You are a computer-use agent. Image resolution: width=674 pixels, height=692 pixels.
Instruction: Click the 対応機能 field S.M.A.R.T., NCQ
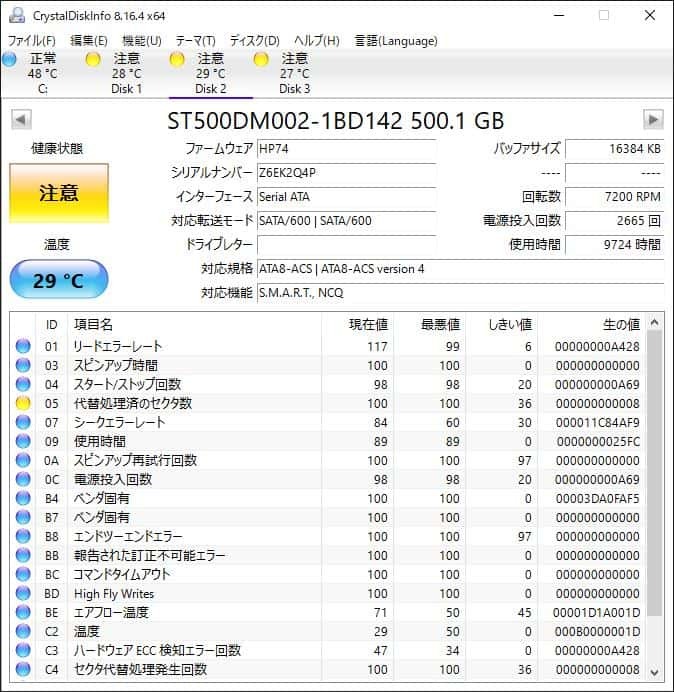[x=460, y=293]
